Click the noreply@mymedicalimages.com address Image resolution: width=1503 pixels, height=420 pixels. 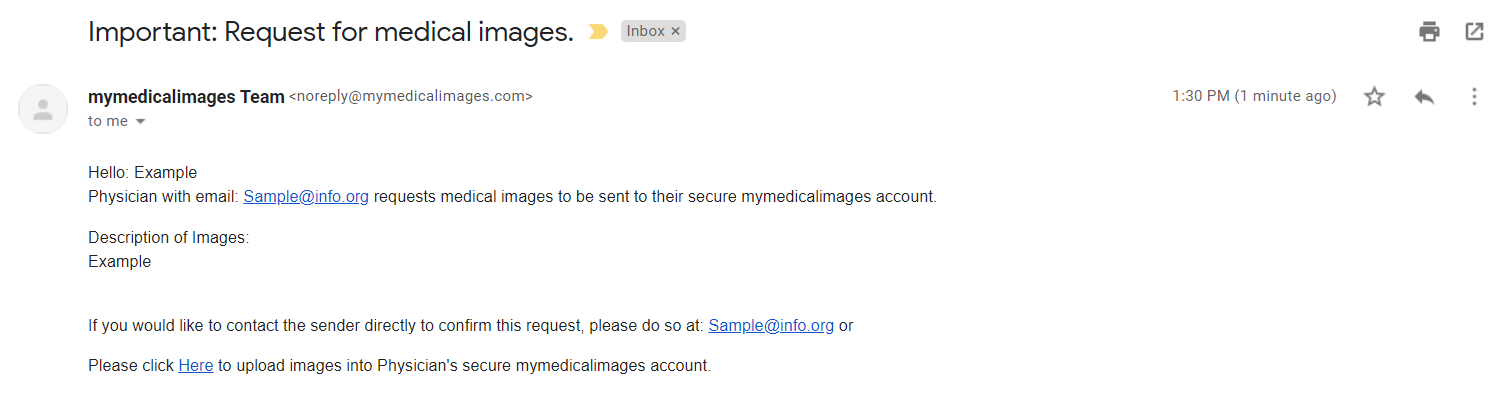tap(411, 97)
